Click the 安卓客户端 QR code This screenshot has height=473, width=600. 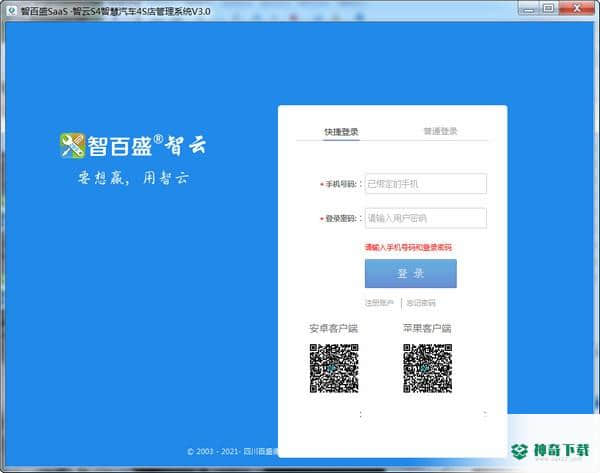click(334, 368)
